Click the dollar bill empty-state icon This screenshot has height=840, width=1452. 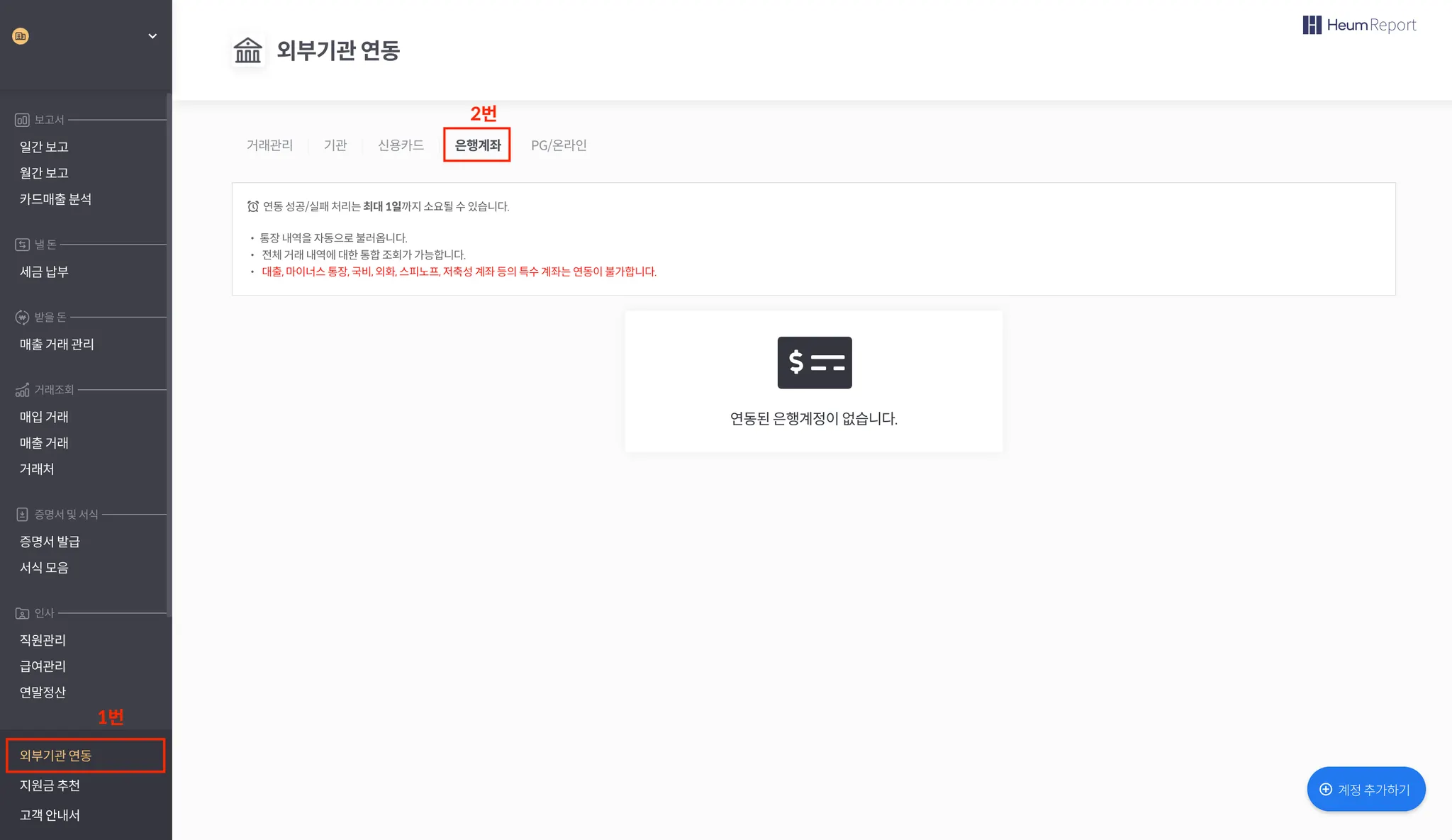coord(814,362)
